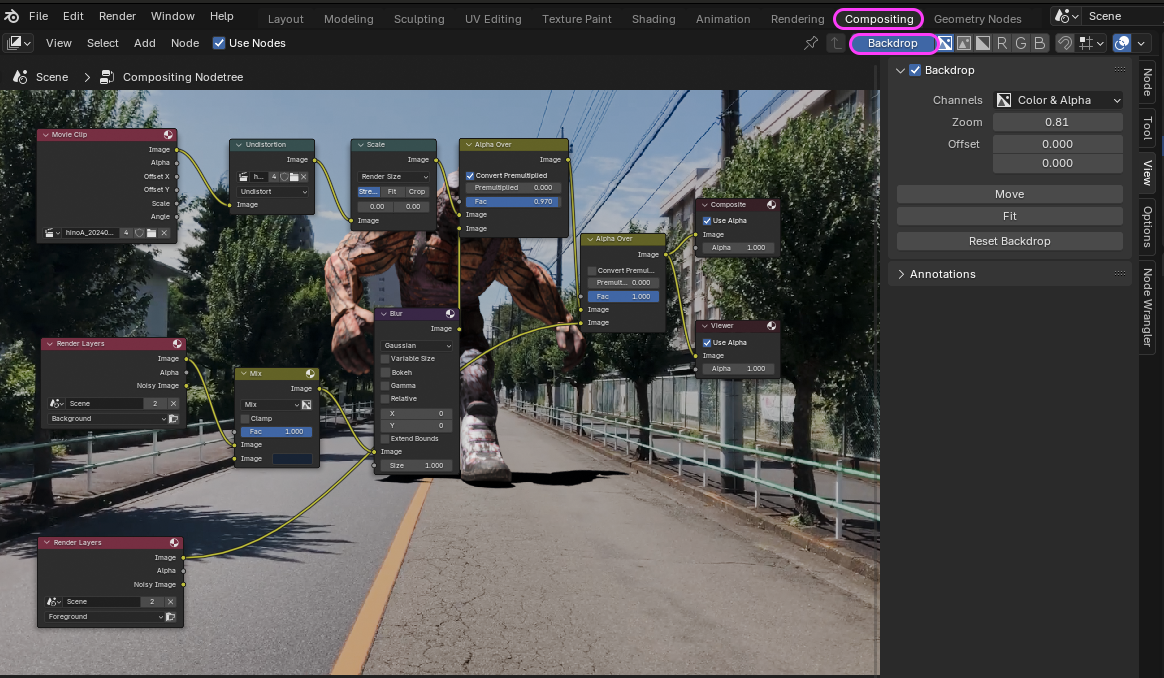This screenshot has width=1164, height=678.
Task: Adjust Fac slider in Mix node
Action: [x=277, y=431]
